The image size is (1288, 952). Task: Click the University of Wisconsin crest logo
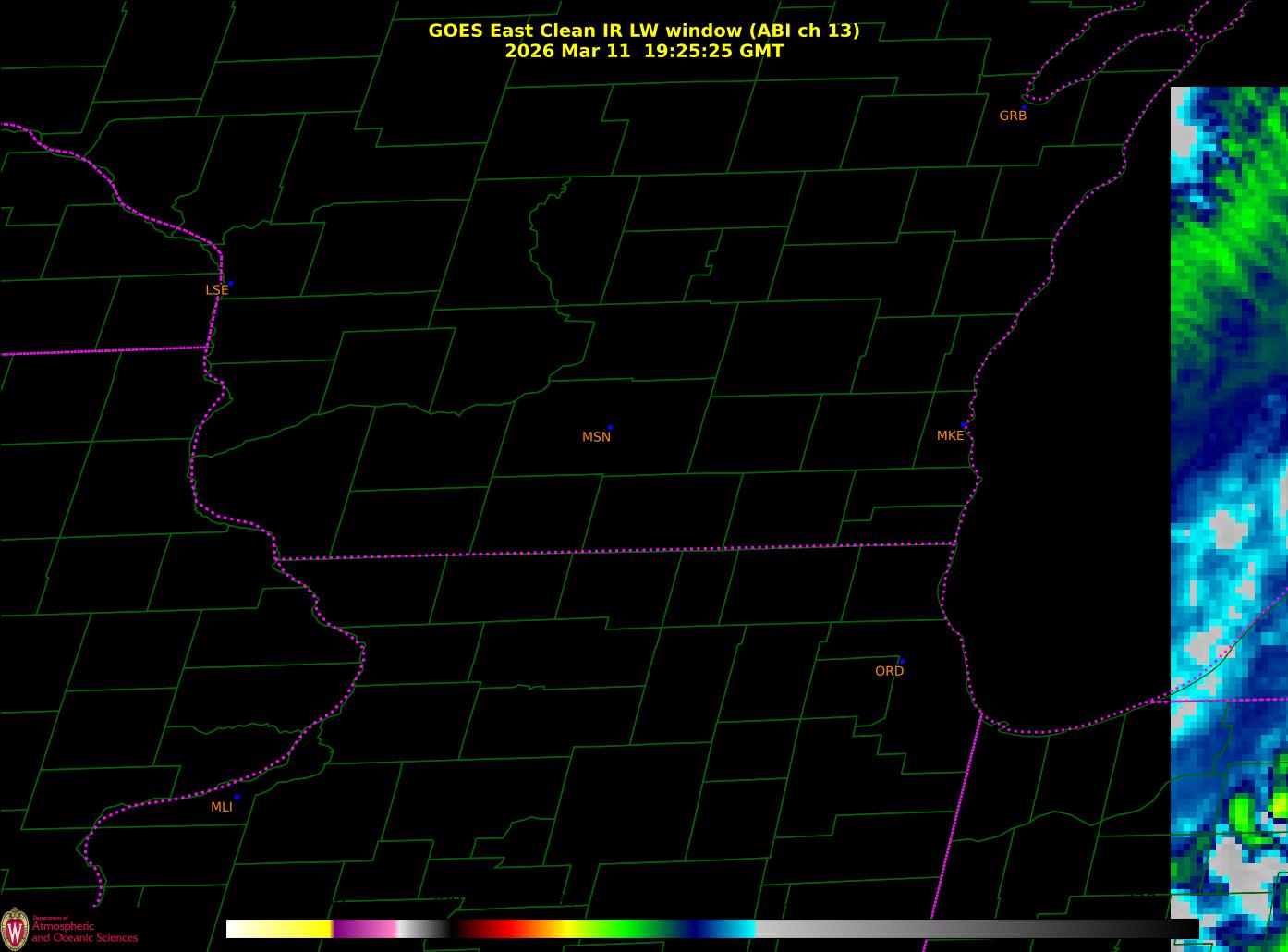[x=15, y=929]
